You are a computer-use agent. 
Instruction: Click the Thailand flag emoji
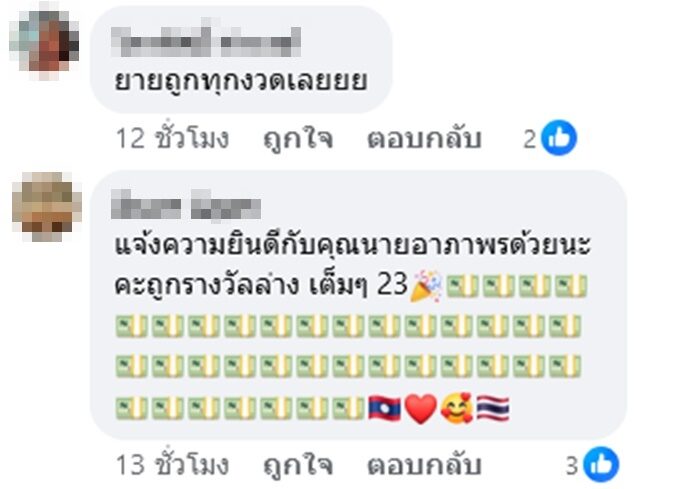click(x=493, y=408)
